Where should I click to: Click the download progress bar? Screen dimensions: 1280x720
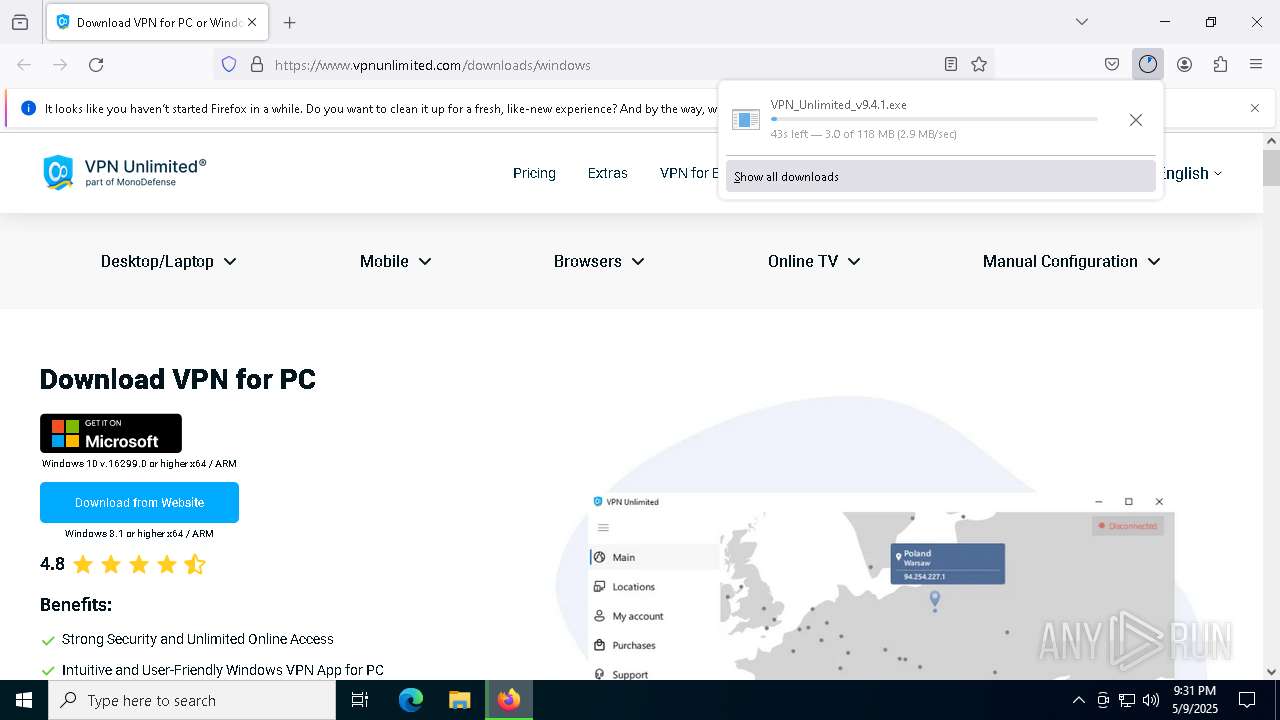(934, 119)
